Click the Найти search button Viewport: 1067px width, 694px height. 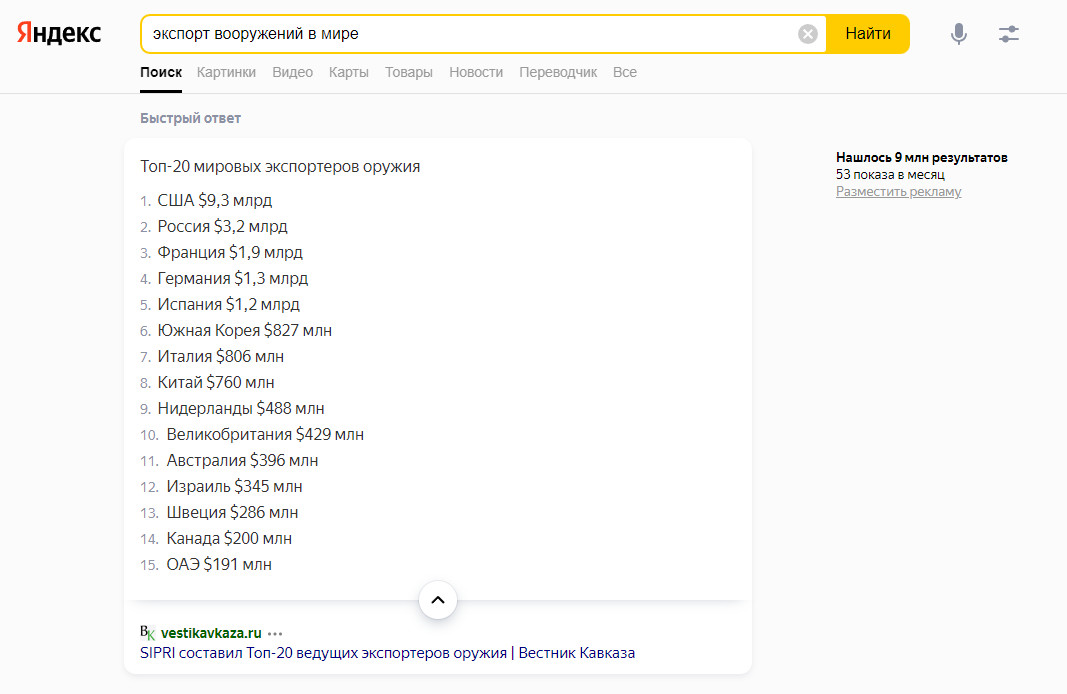[x=868, y=34]
